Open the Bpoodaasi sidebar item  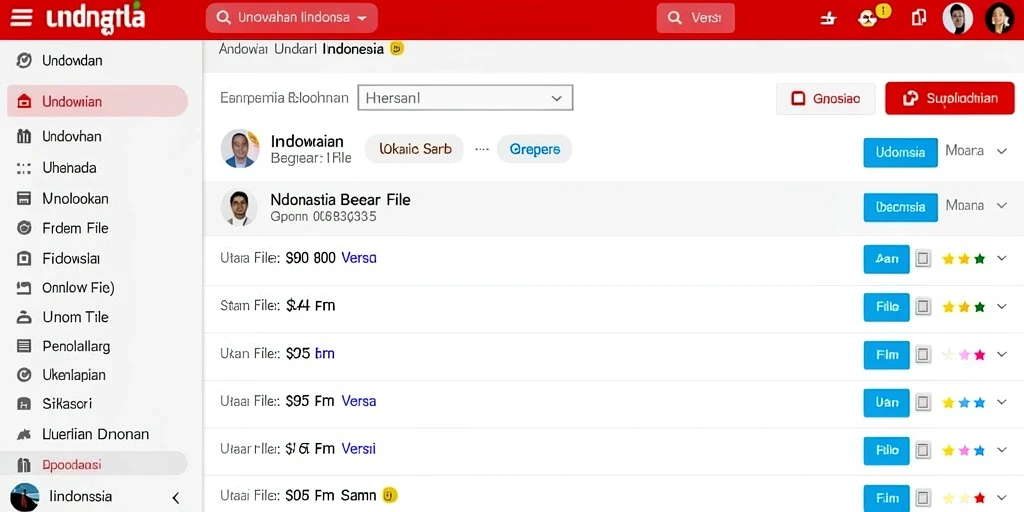[x=97, y=465]
